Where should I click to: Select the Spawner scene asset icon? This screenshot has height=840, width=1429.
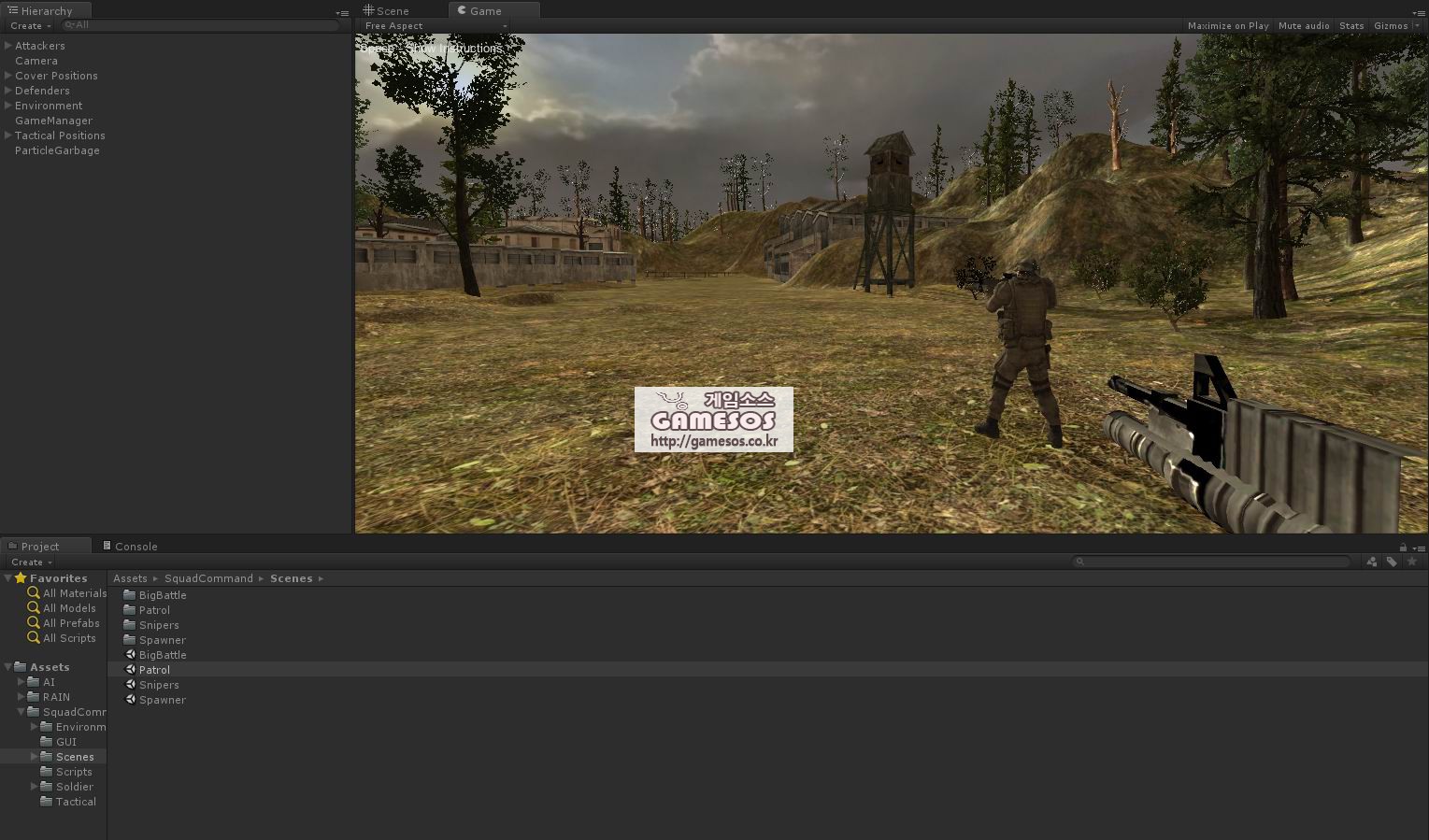(131, 700)
